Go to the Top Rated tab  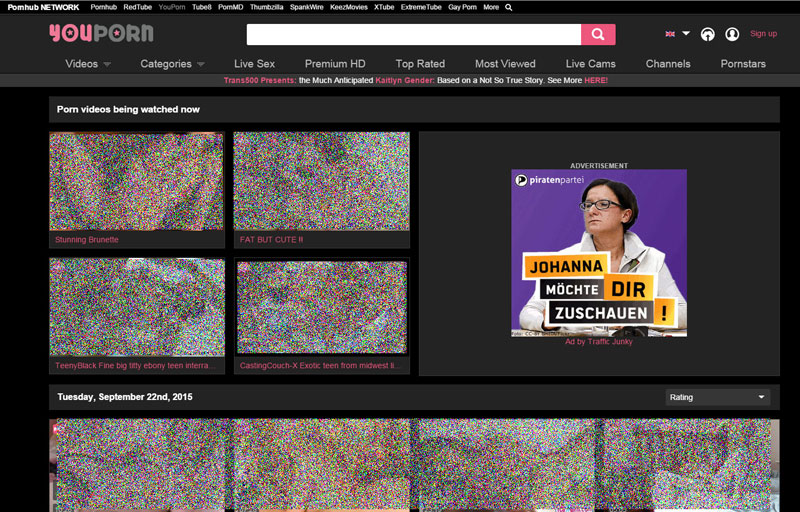pos(420,64)
